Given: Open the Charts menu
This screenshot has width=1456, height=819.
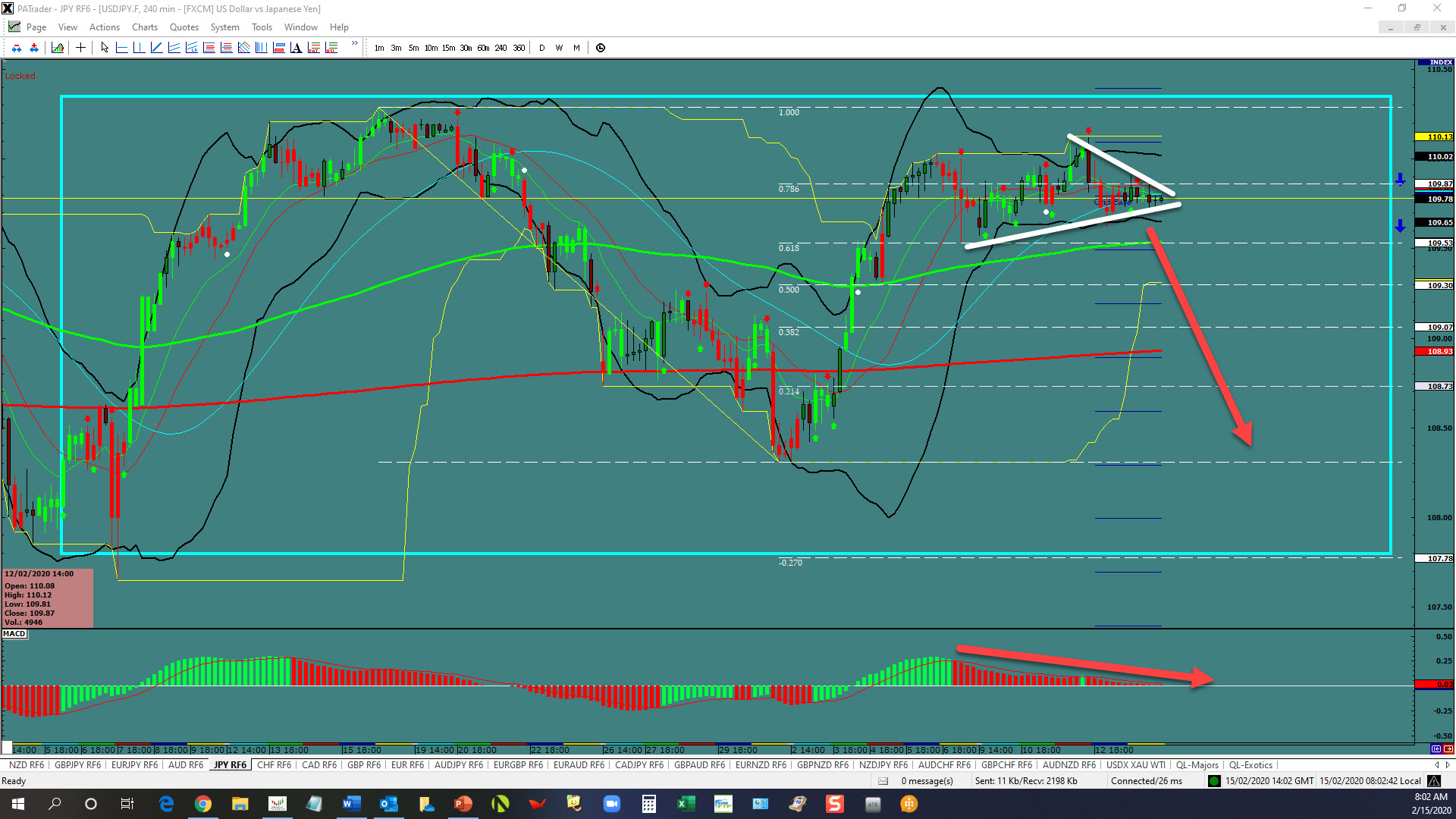Looking at the screenshot, I should pos(145,27).
